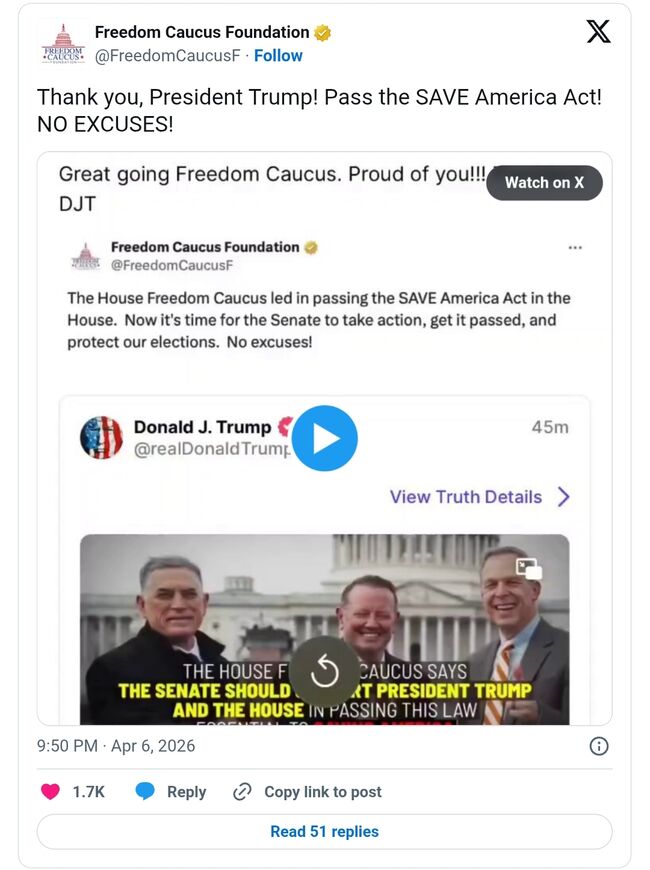
Task: Expand View Truth Details chevron
Action: click(x=564, y=497)
